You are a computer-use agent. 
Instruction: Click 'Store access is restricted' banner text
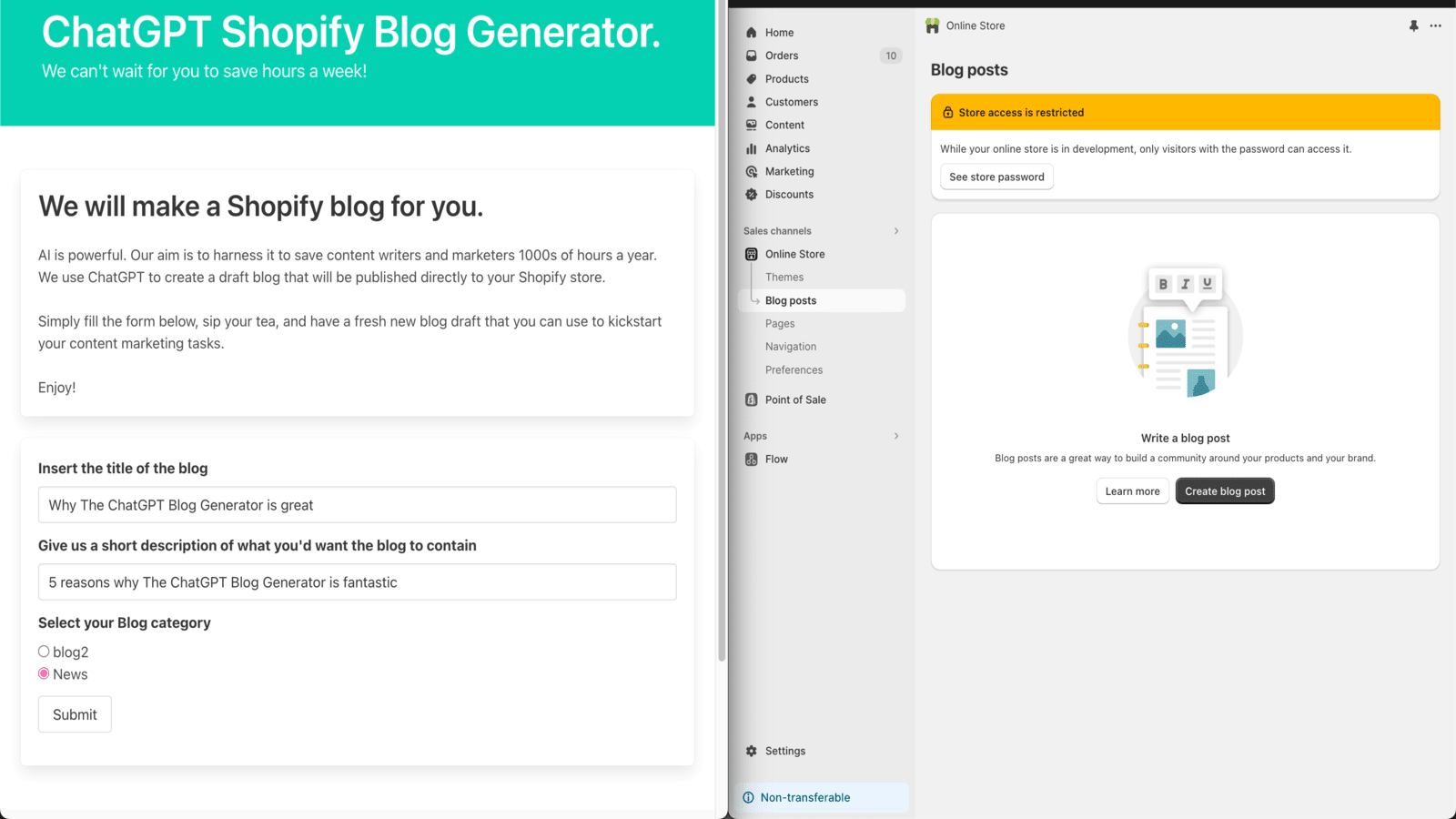(x=1021, y=113)
